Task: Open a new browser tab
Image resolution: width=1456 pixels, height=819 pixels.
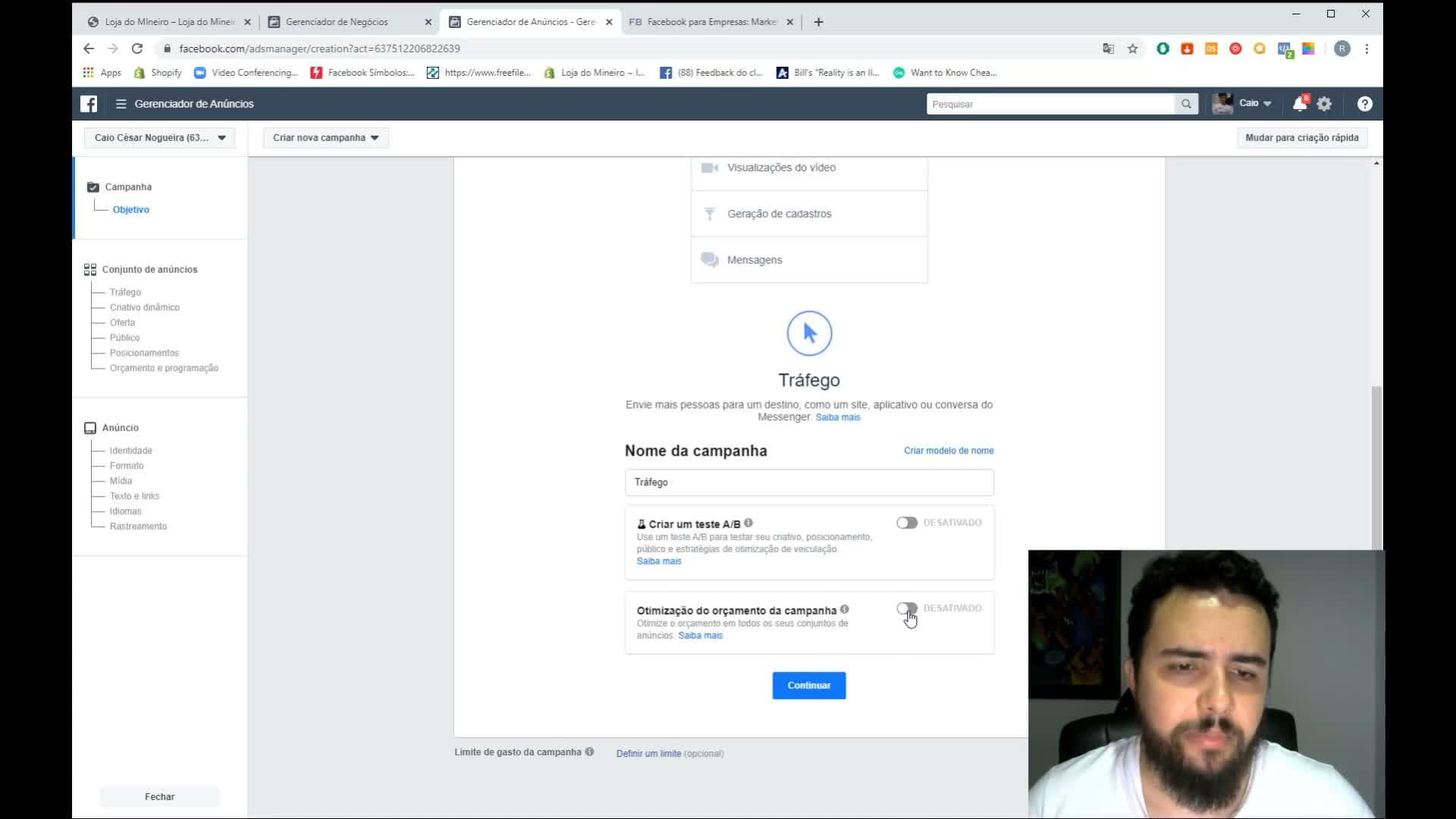Action: [x=818, y=22]
